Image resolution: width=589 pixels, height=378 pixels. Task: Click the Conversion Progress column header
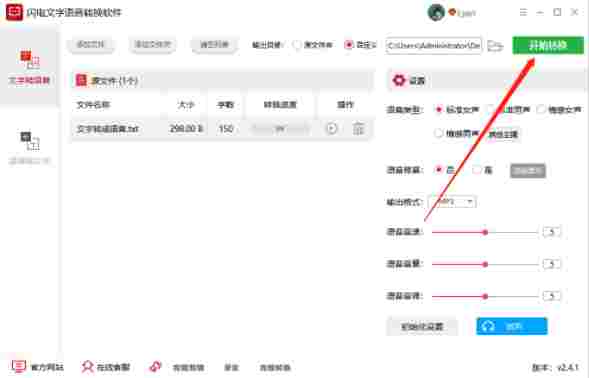(x=280, y=105)
